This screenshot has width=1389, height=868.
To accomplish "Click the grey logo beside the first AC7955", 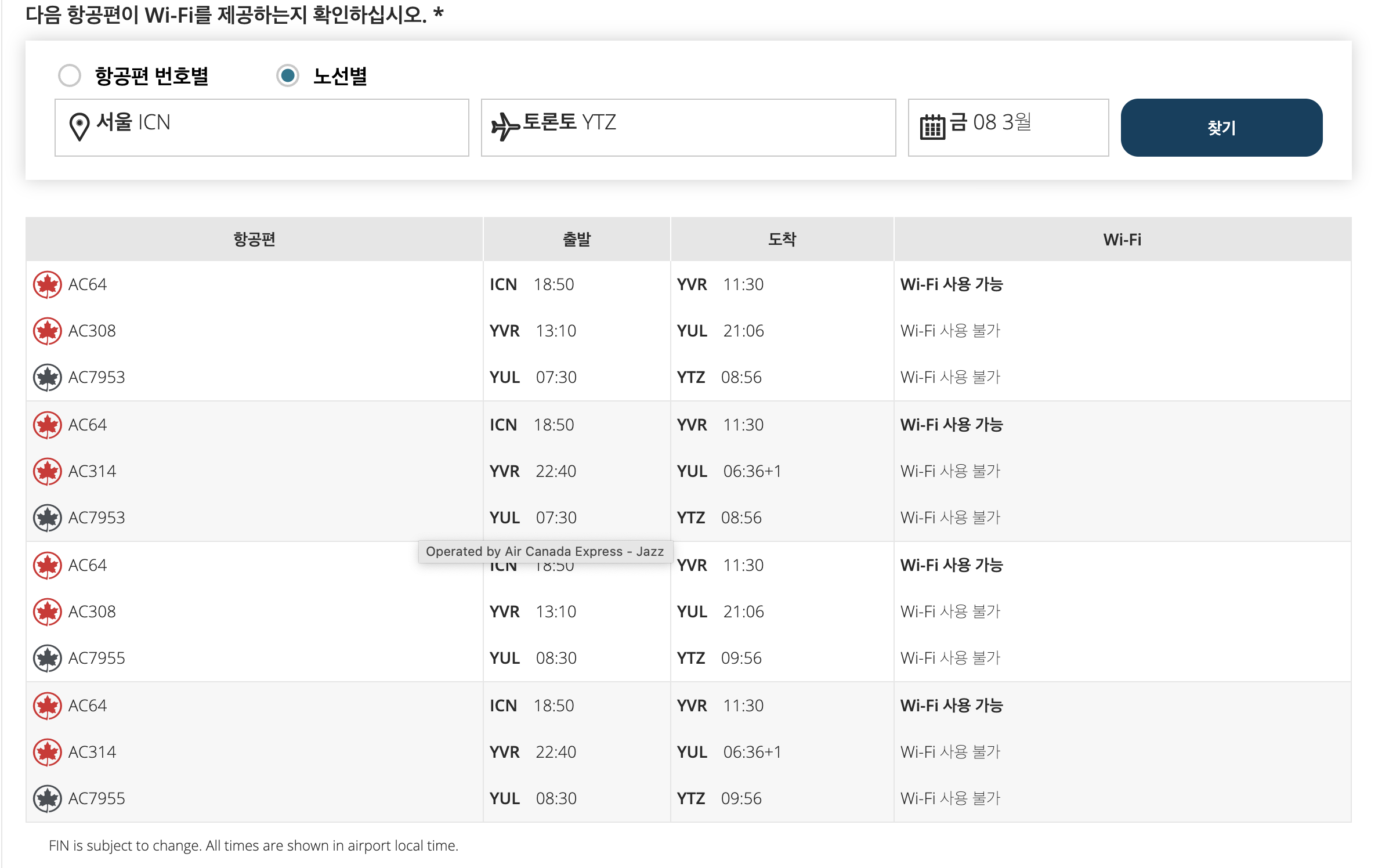I will (x=48, y=659).
